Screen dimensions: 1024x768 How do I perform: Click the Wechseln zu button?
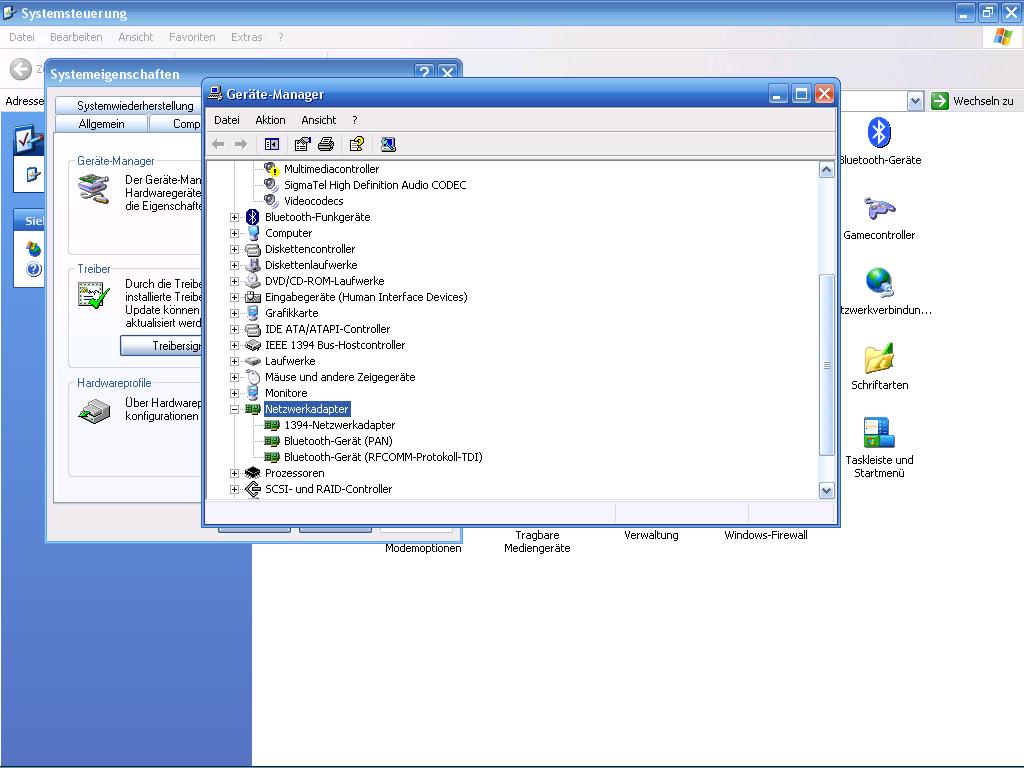973,101
